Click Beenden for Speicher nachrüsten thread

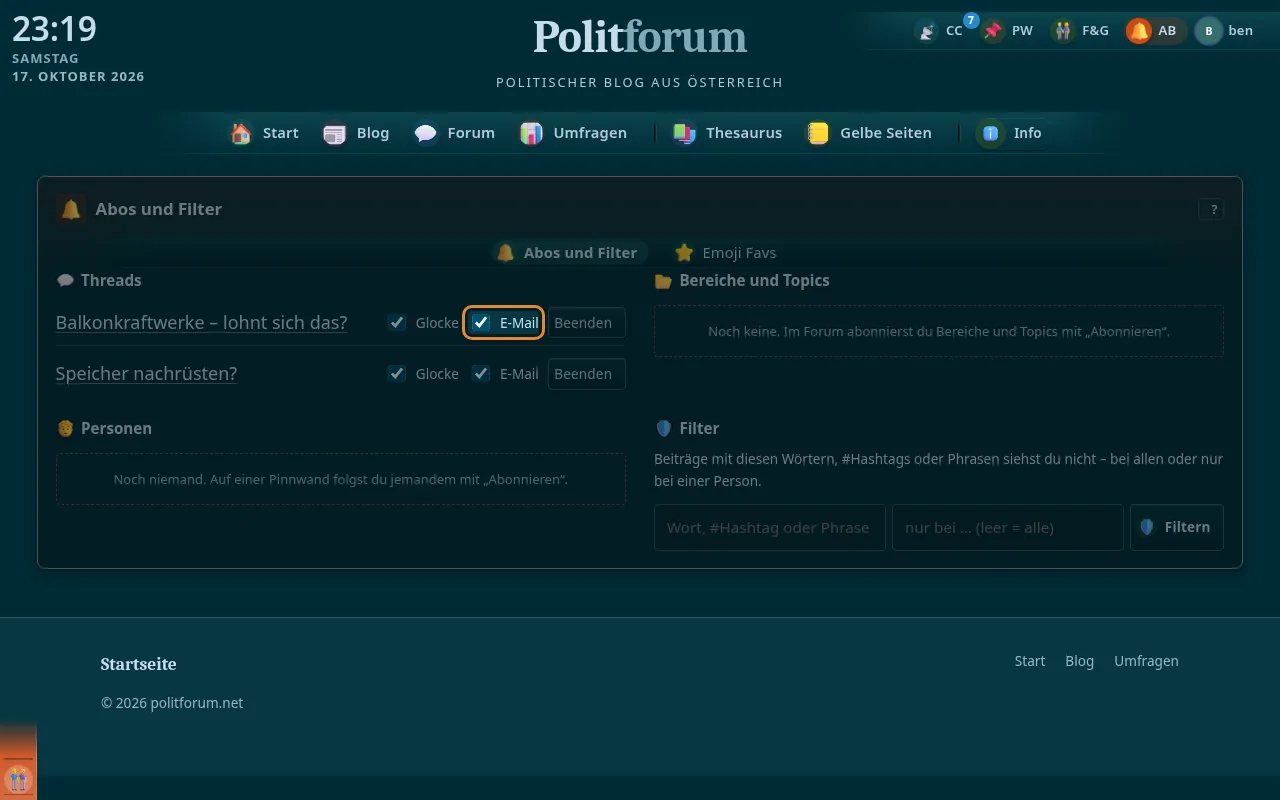[586, 374]
